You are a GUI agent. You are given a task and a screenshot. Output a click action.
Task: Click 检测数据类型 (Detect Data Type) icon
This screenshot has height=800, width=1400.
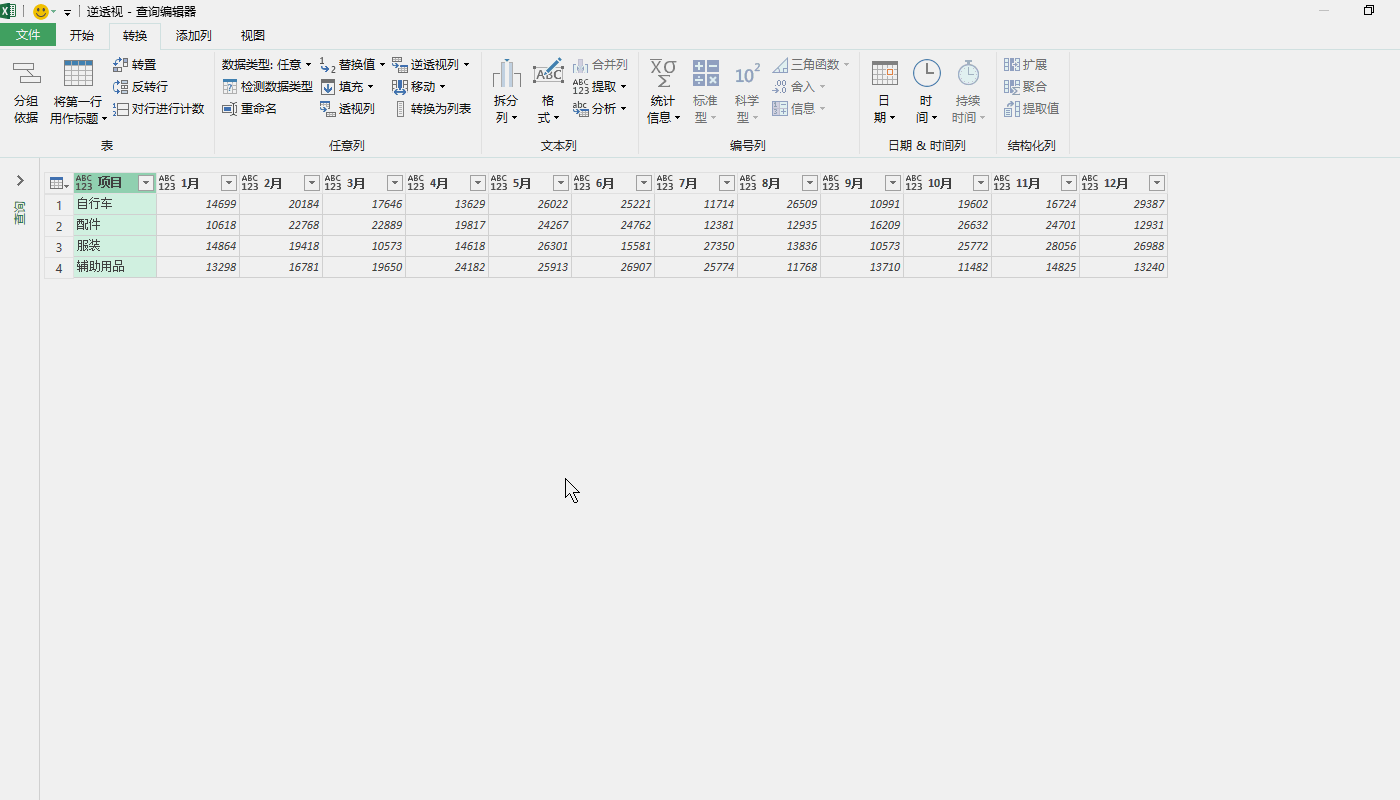(x=230, y=87)
